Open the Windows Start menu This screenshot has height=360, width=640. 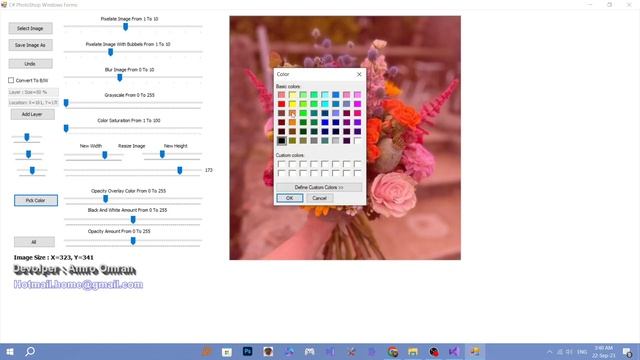10,351
